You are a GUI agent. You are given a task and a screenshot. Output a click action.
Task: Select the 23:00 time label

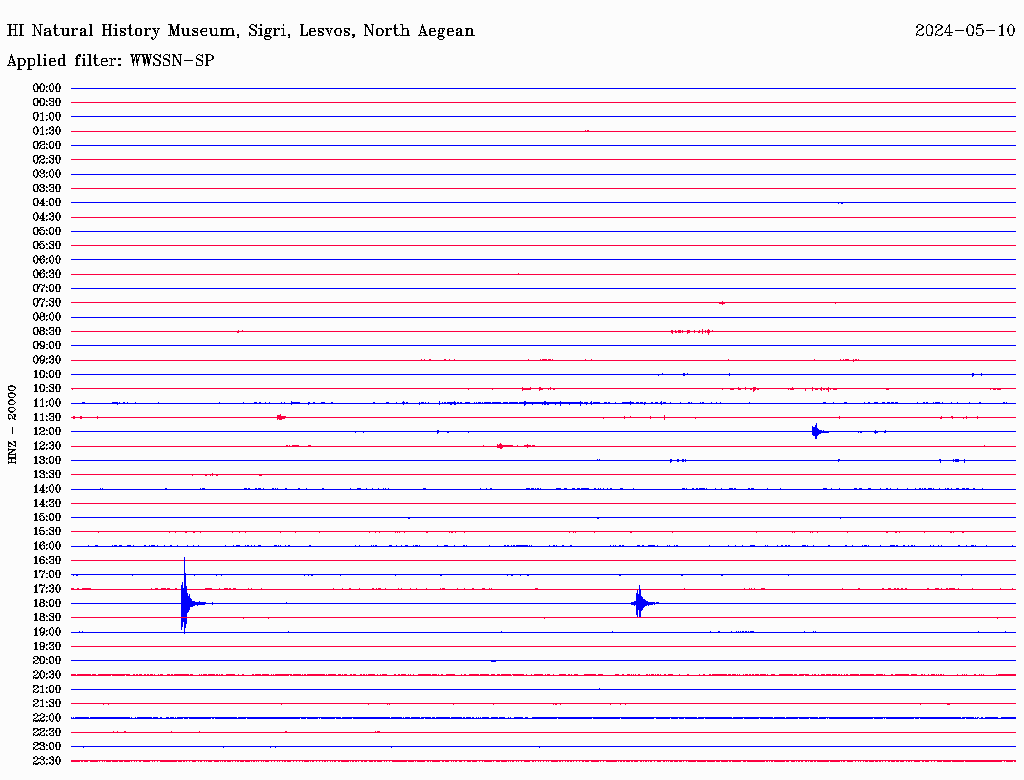(47, 747)
